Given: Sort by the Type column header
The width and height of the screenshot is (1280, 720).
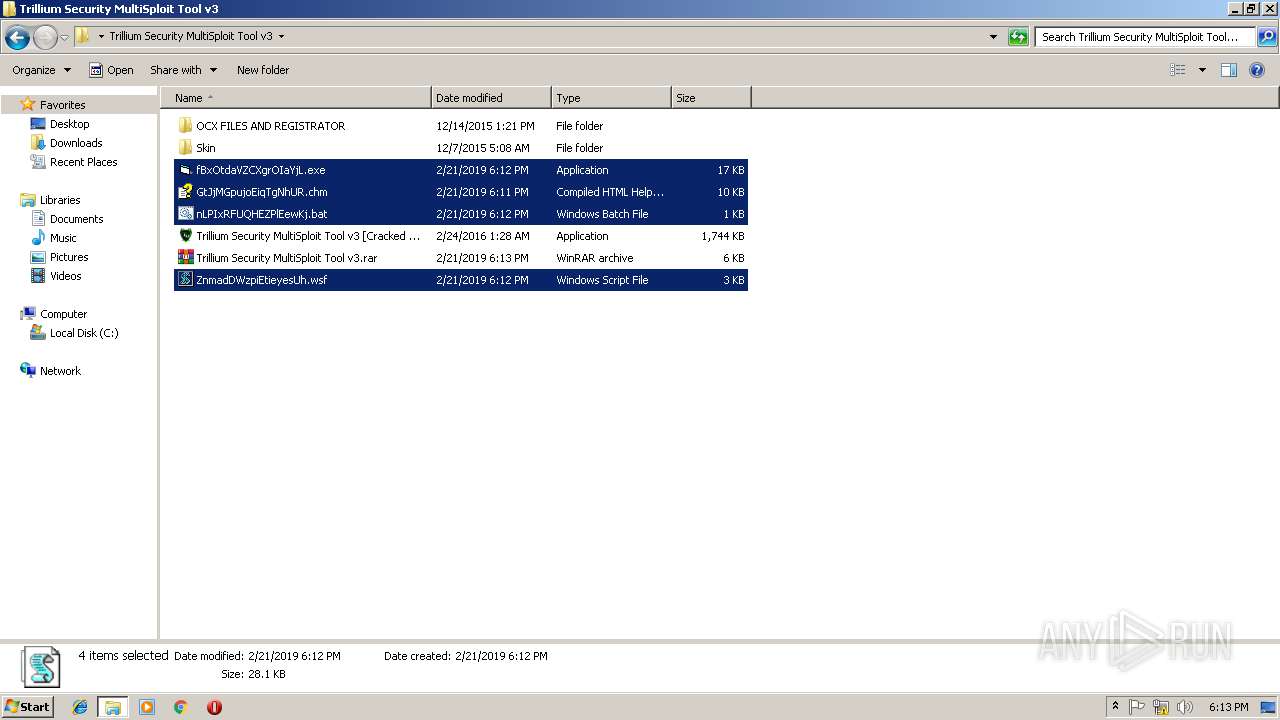Looking at the screenshot, I should (611, 98).
